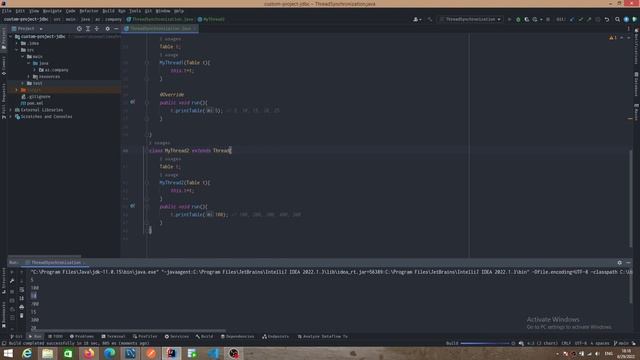Image resolution: width=640 pixels, height=360 pixels.
Task: Open the Refactor menu
Action: pyautogui.click(x=89, y=11)
